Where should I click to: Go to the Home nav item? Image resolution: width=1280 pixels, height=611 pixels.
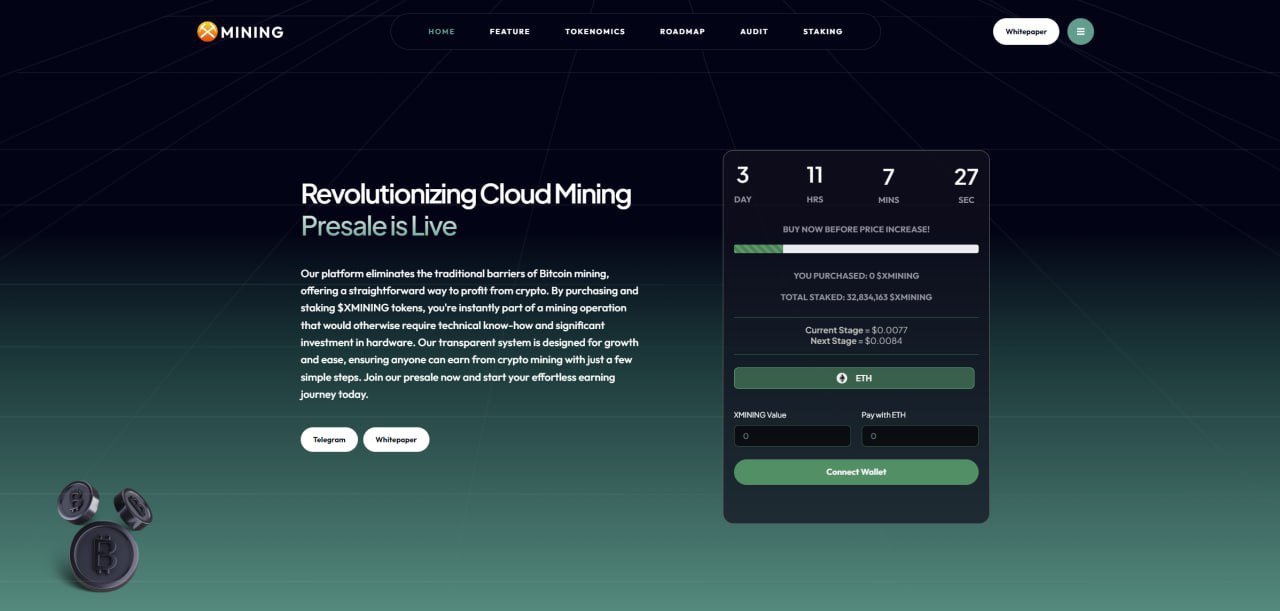pos(441,32)
